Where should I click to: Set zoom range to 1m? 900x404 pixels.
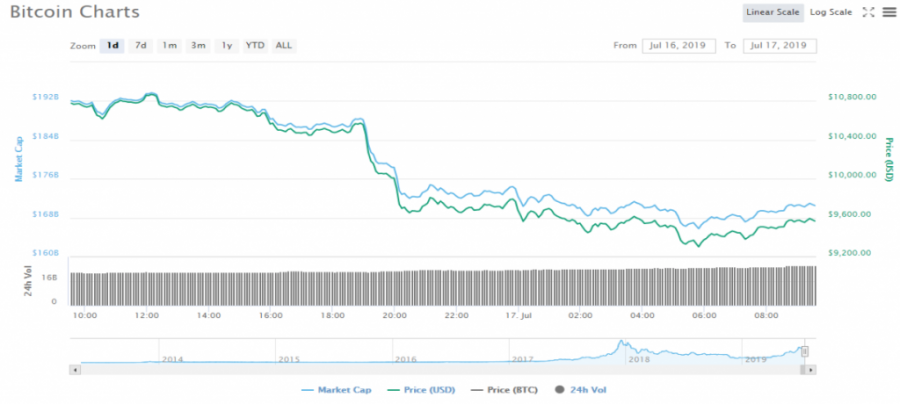pos(169,45)
